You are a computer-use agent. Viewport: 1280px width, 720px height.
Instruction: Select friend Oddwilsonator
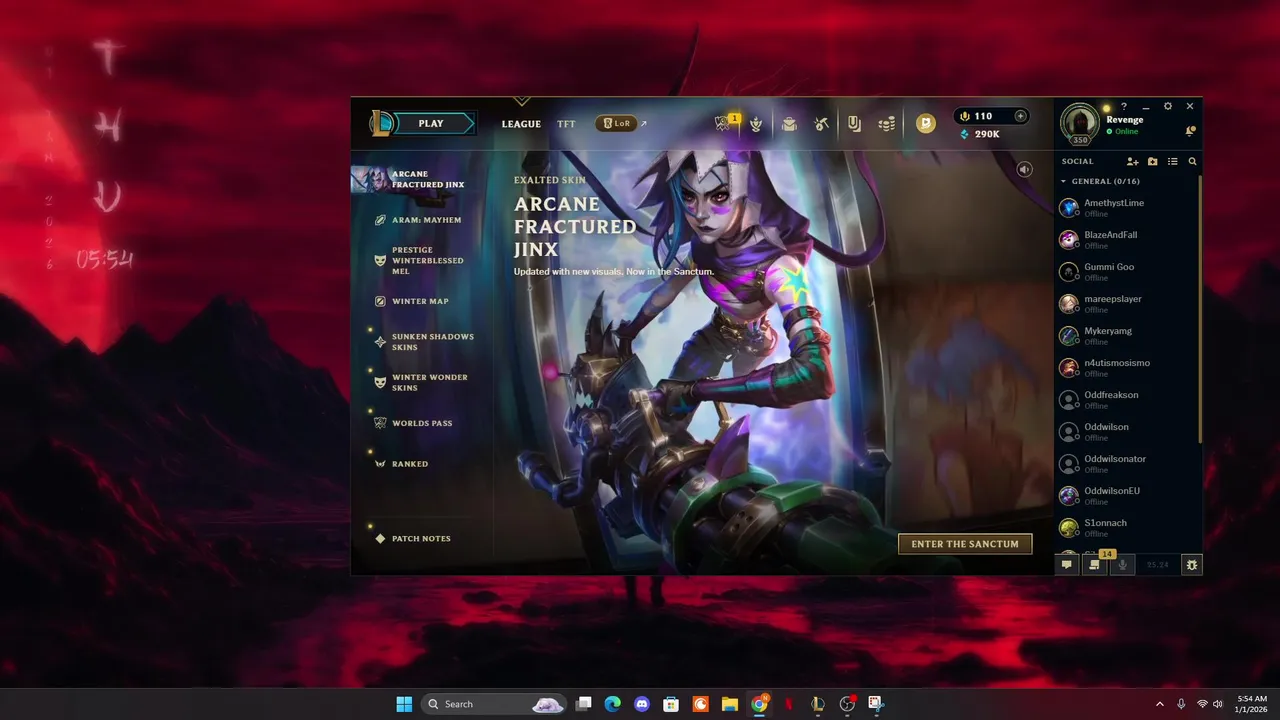[x=1127, y=463]
